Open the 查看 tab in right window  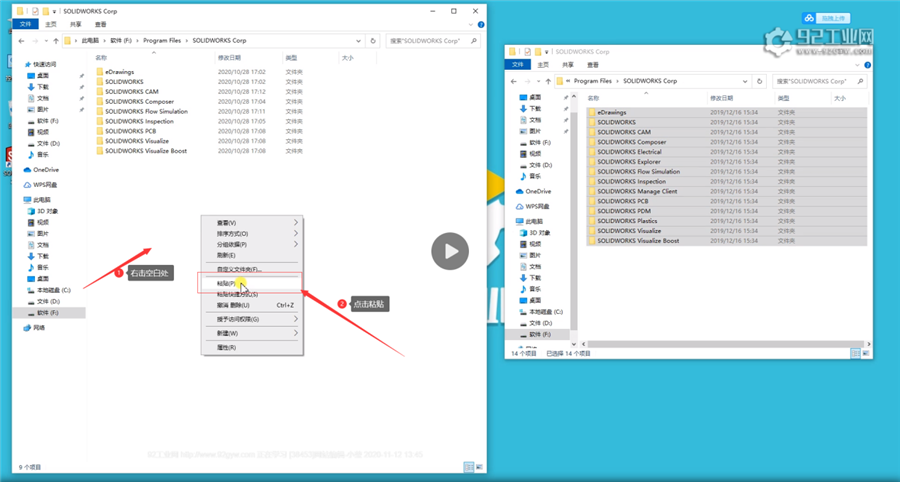593,65
